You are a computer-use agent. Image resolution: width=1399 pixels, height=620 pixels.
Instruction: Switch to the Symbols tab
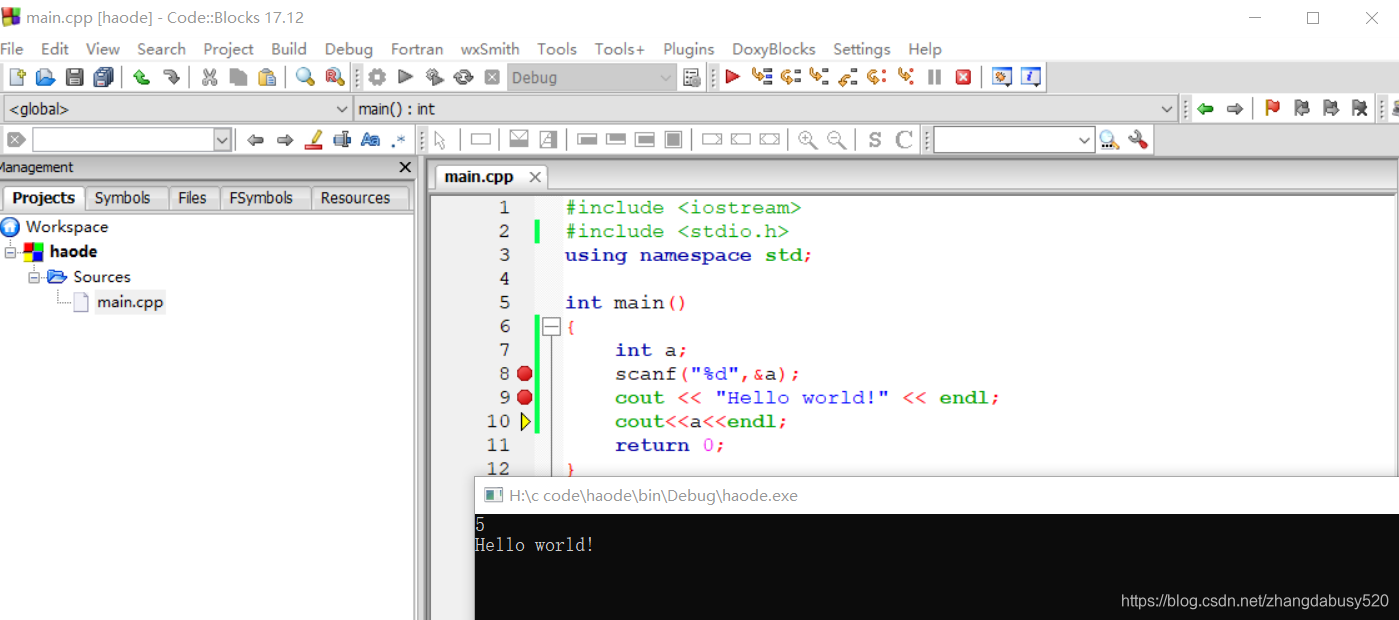(123, 198)
